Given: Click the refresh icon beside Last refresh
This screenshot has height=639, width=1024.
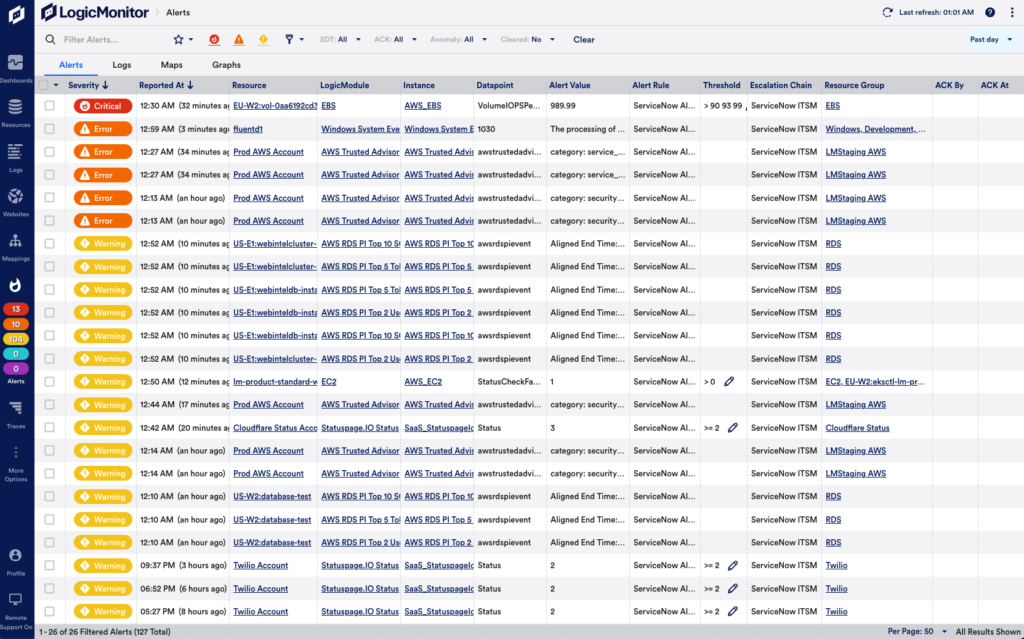Looking at the screenshot, I should point(887,12).
